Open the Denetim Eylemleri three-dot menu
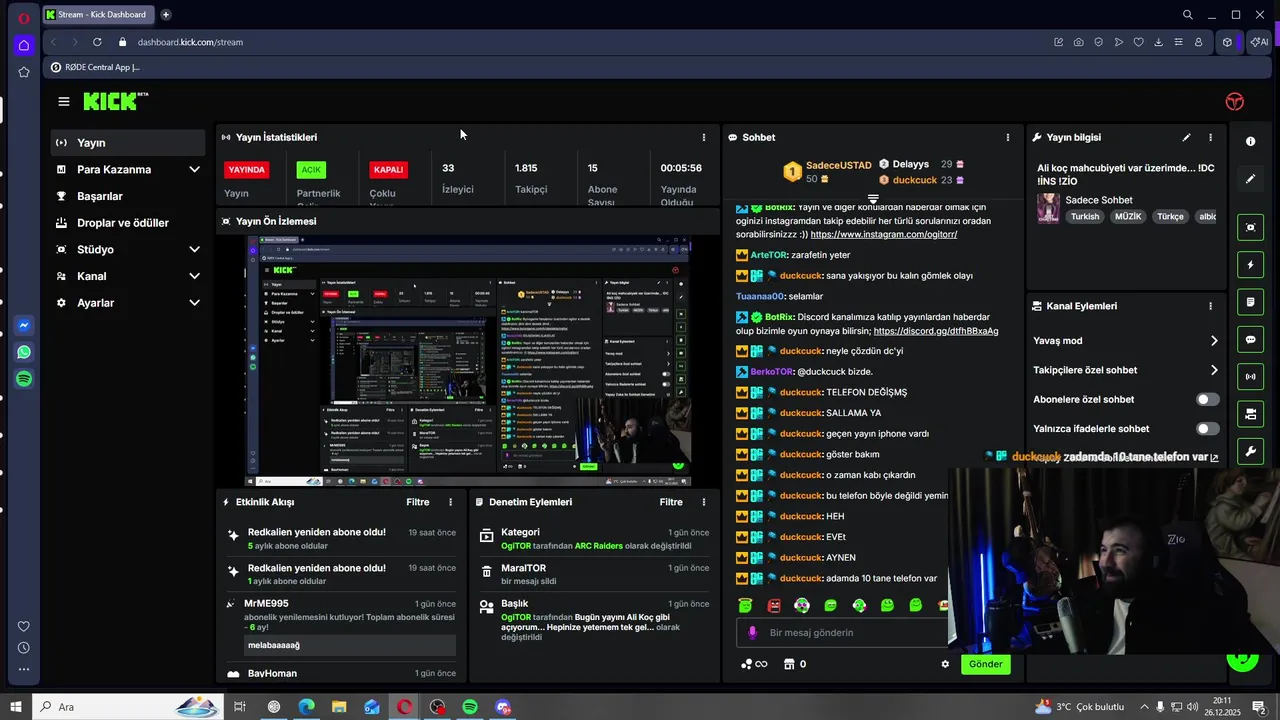The image size is (1280, 720). coord(703,502)
